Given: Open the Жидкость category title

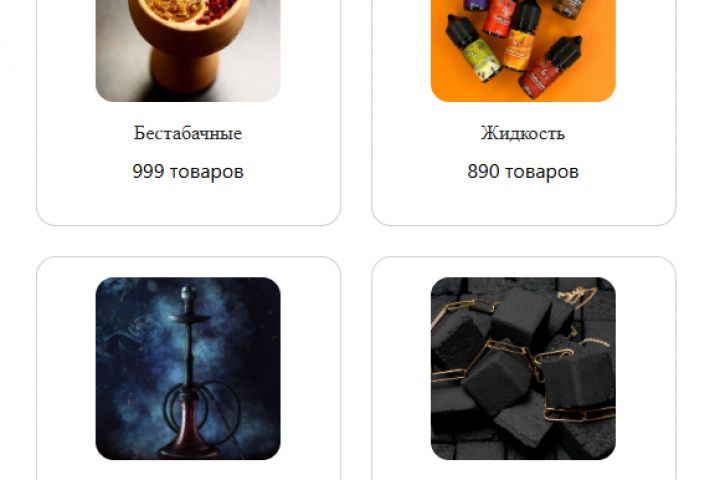Looking at the screenshot, I should [523, 133].
